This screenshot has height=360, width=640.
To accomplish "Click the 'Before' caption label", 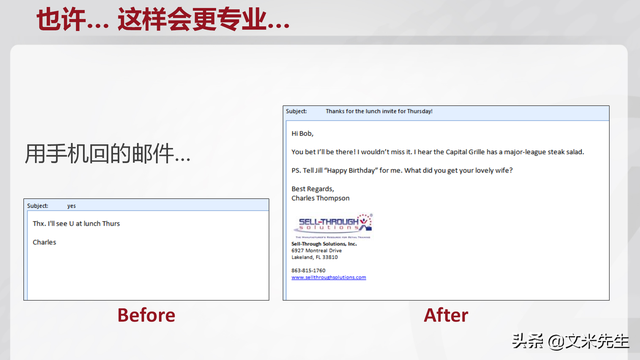I will coord(147,315).
